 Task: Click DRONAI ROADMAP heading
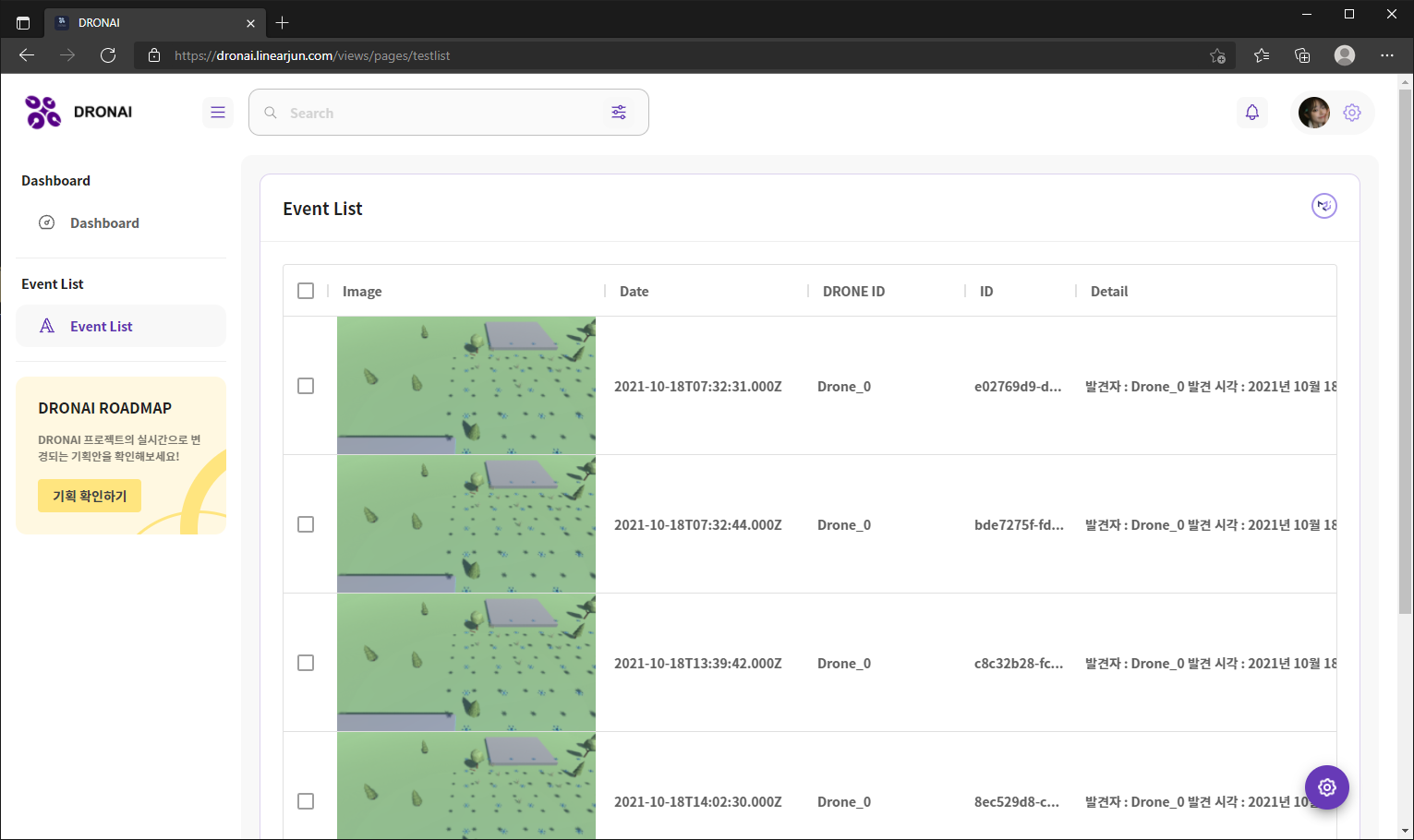pos(104,408)
